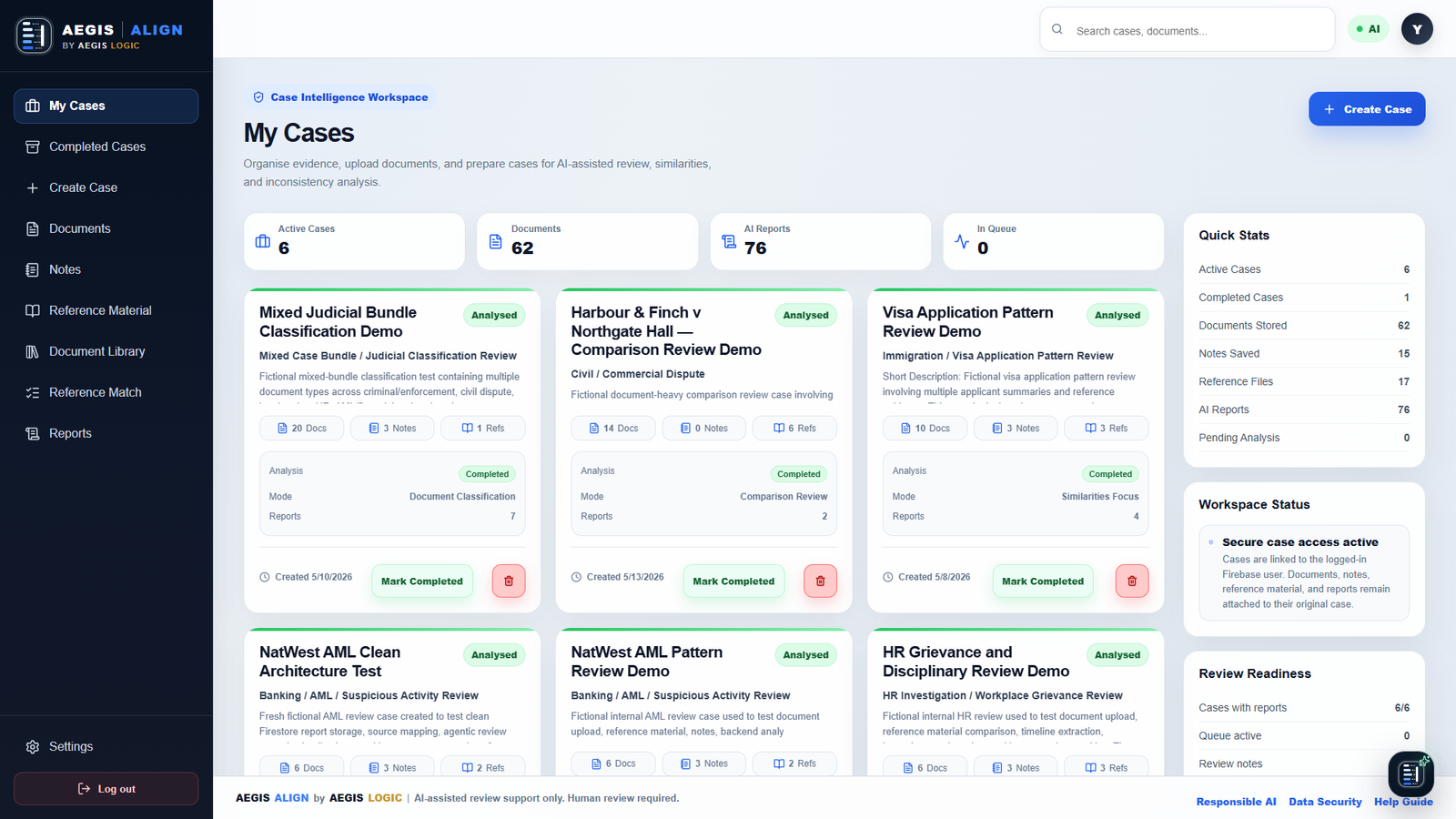Click the Document Library books icon
Image resolution: width=1456 pixels, height=819 pixels.
(x=33, y=351)
